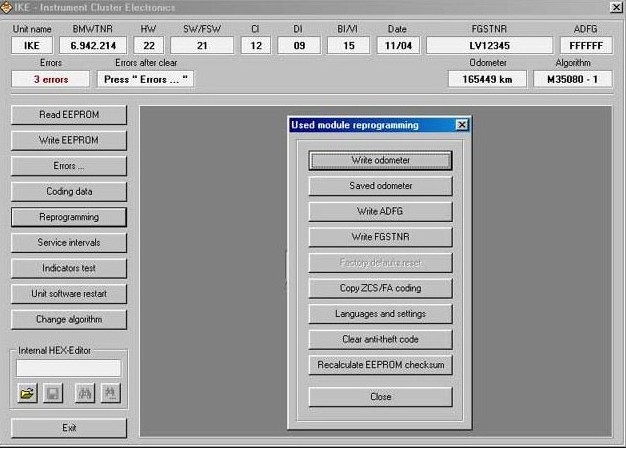This screenshot has height=449, width=626.
Task: Click the '3 errors' field
Action: pos(51,79)
